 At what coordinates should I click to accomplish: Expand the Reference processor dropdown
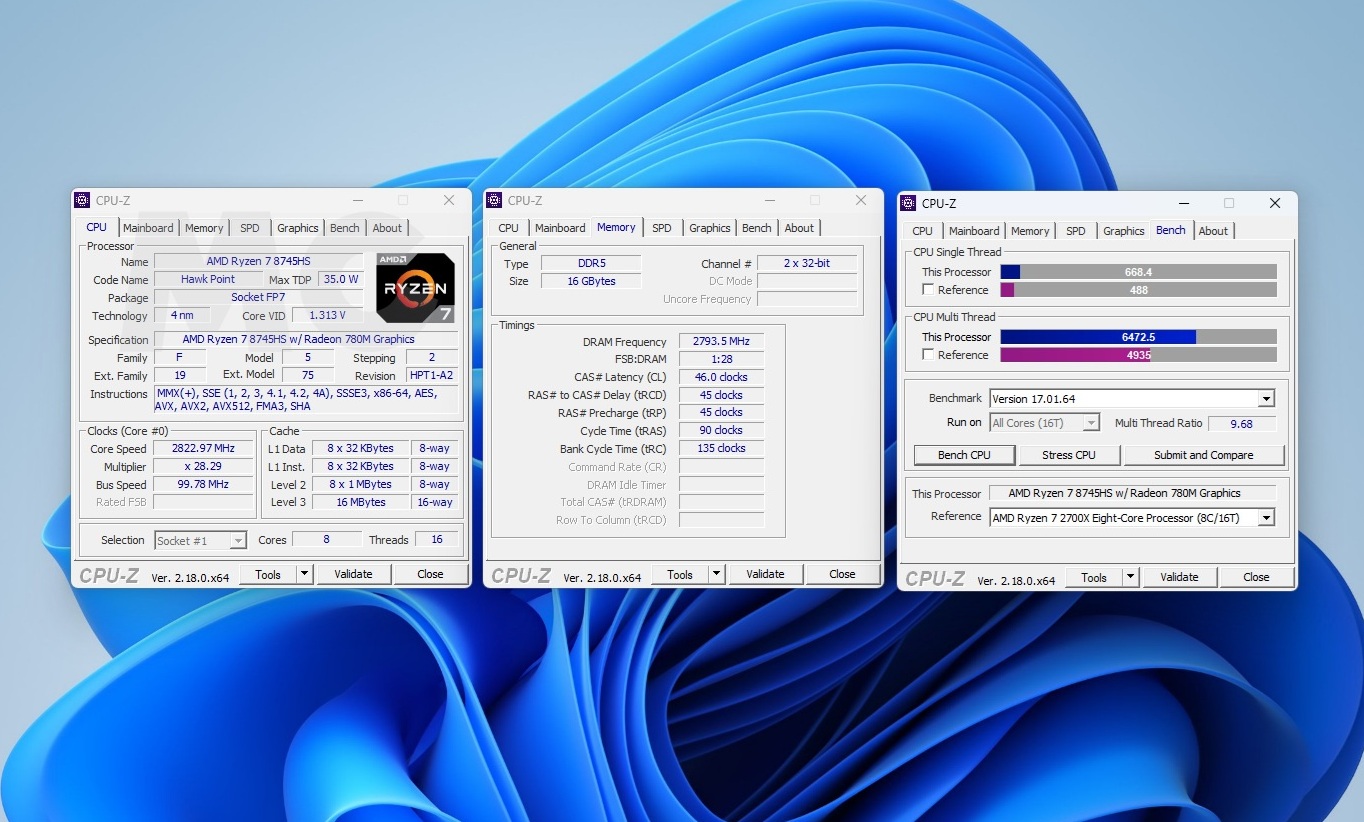tap(1266, 518)
